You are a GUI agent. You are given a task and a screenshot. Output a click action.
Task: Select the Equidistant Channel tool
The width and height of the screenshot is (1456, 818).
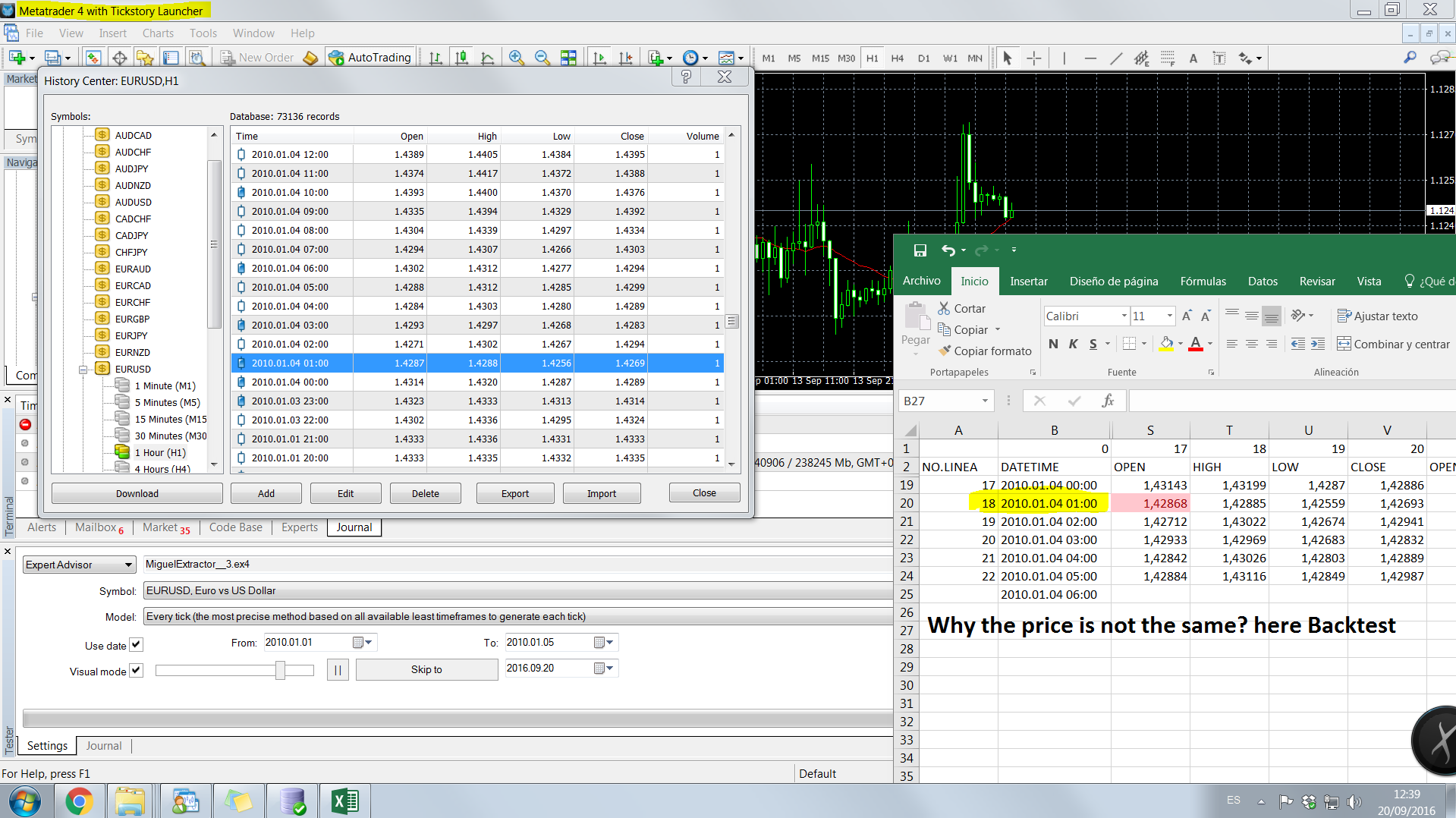click(1142, 58)
